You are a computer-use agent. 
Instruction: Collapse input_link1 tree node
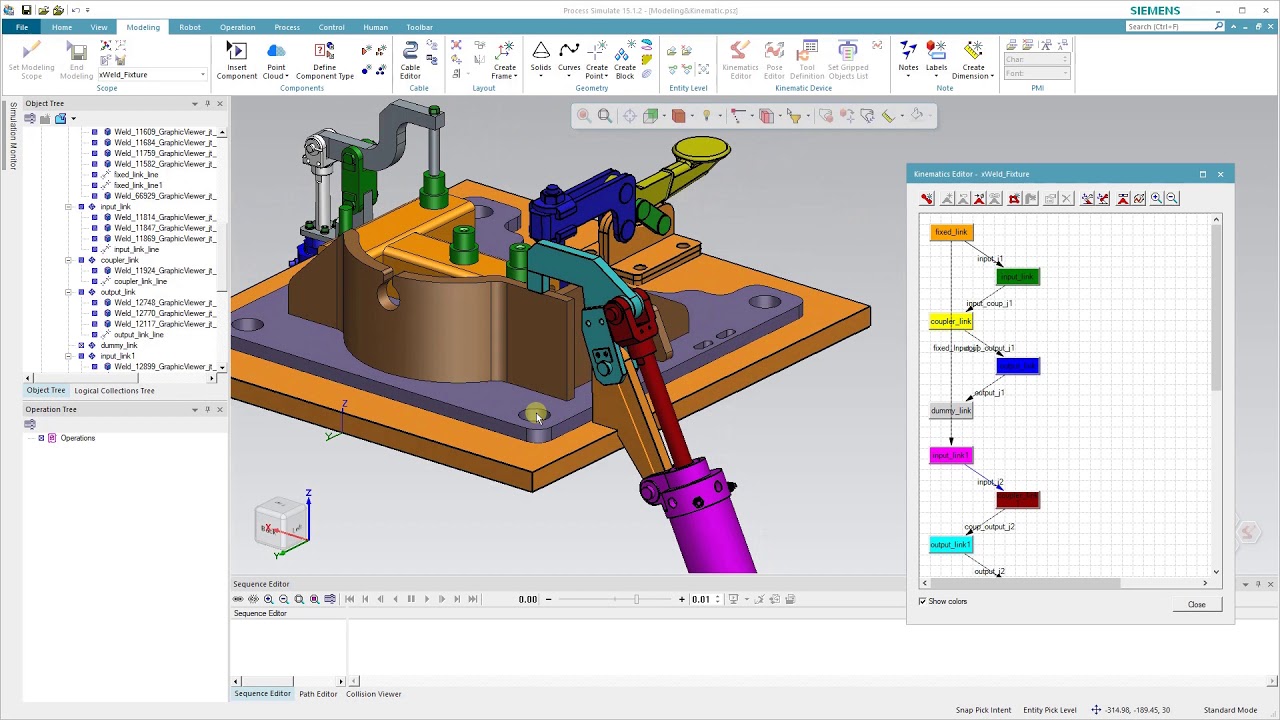coord(69,356)
